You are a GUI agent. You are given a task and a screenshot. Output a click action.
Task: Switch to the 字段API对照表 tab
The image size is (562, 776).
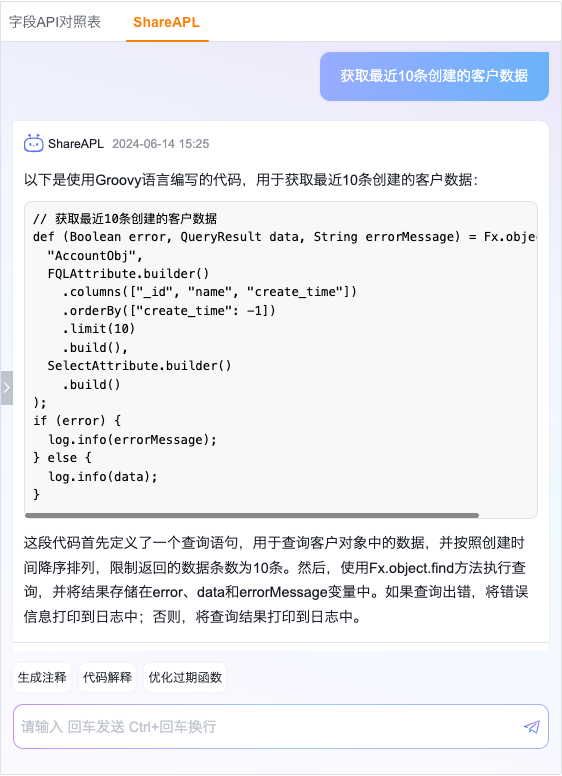tap(55, 22)
